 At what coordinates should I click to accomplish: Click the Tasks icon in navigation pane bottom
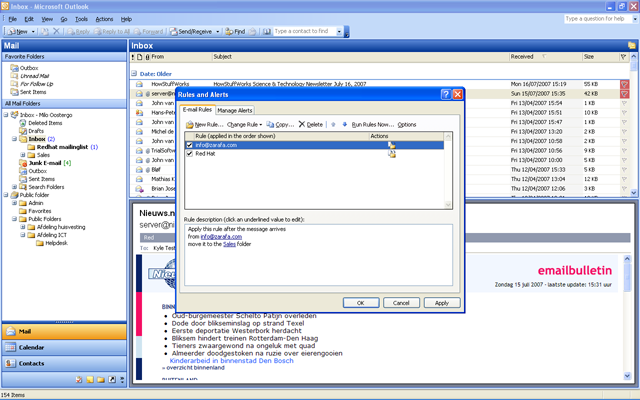point(79,380)
